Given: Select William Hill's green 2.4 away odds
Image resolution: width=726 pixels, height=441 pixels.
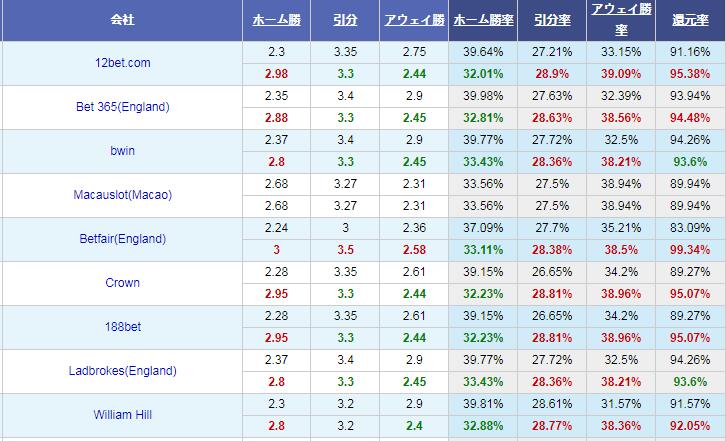Looking at the screenshot, I should coord(414,426).
